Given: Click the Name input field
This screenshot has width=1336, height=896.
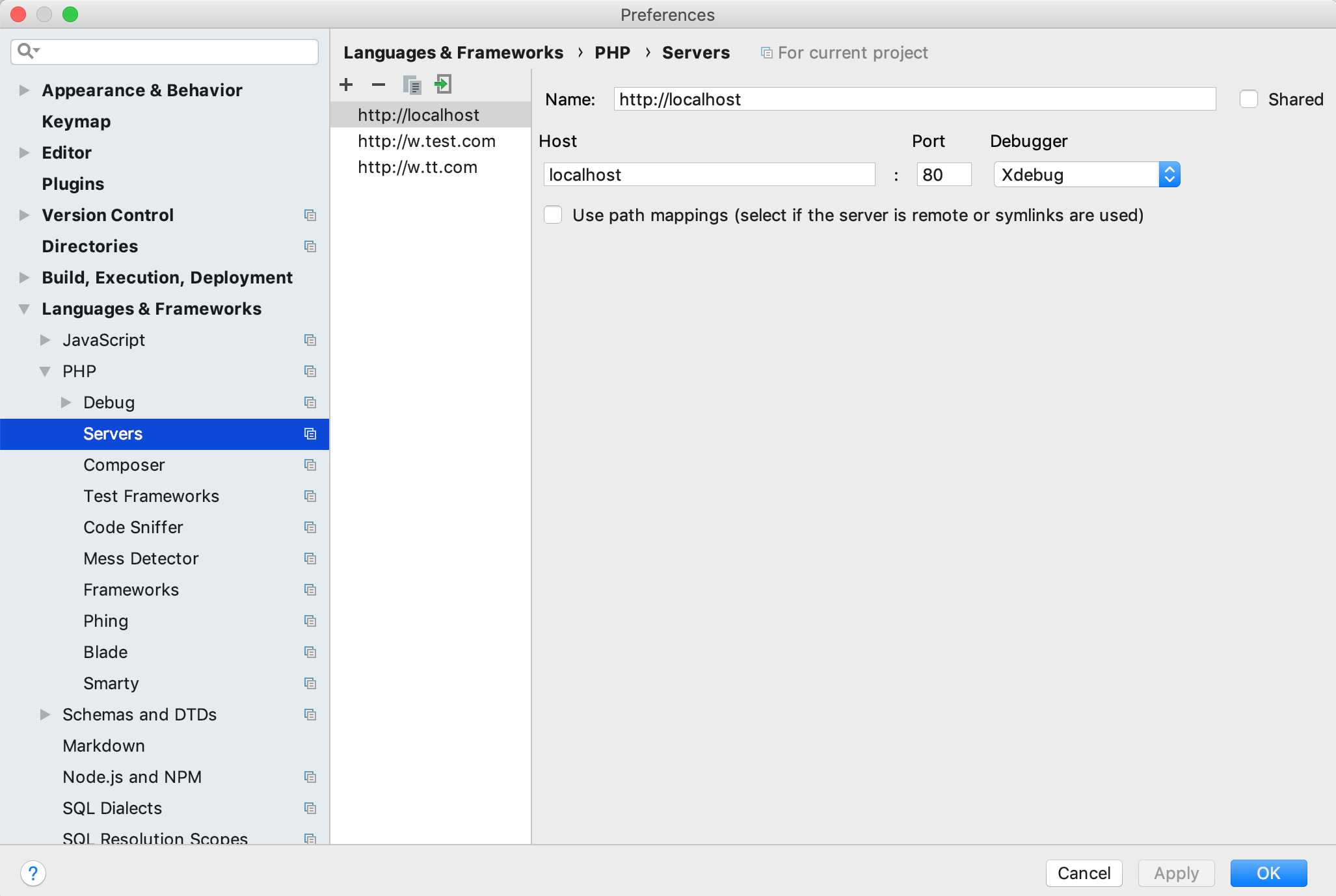Looking at the screenshot, I should pos(913,98).
